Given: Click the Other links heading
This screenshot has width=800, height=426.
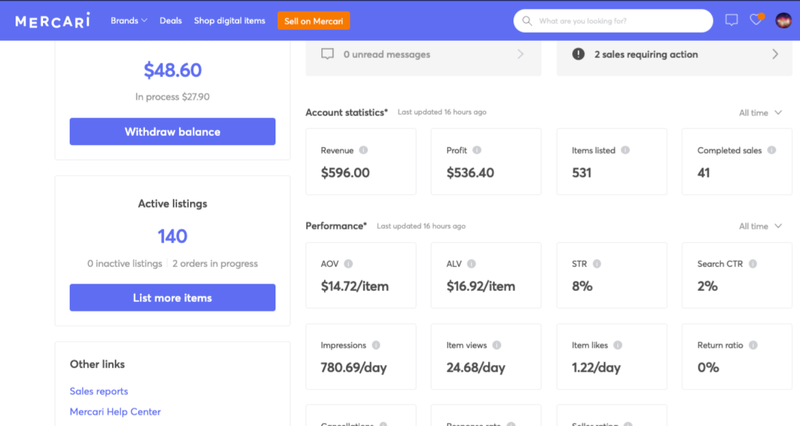Looking at the screenshot, I should coord(97,364).
